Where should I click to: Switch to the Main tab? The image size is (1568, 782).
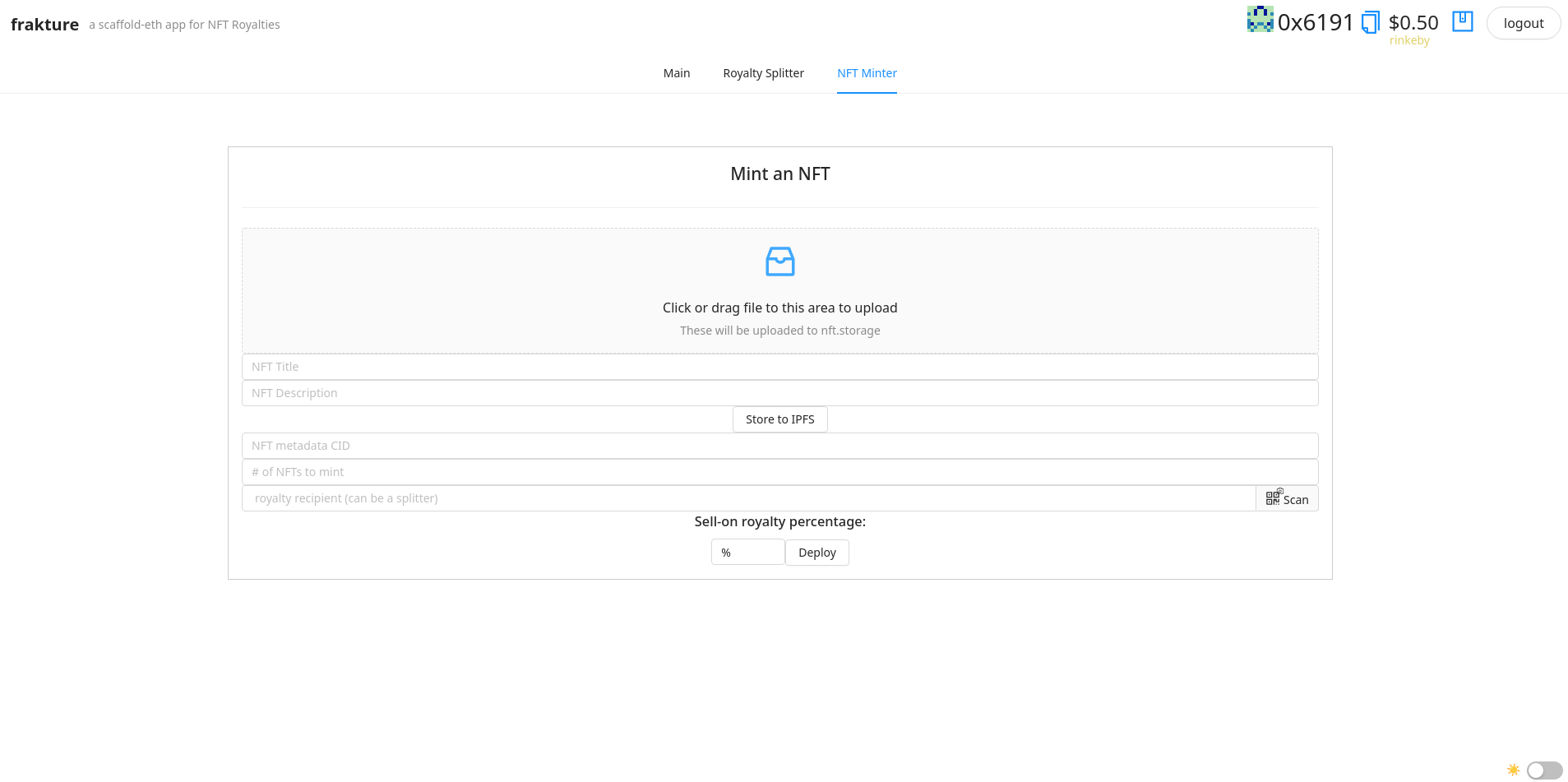[x=677, y=73]
